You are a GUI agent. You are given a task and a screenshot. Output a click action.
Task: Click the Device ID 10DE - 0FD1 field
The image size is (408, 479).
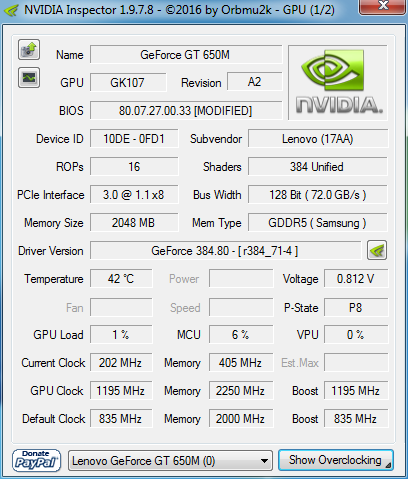pos(134,139)
